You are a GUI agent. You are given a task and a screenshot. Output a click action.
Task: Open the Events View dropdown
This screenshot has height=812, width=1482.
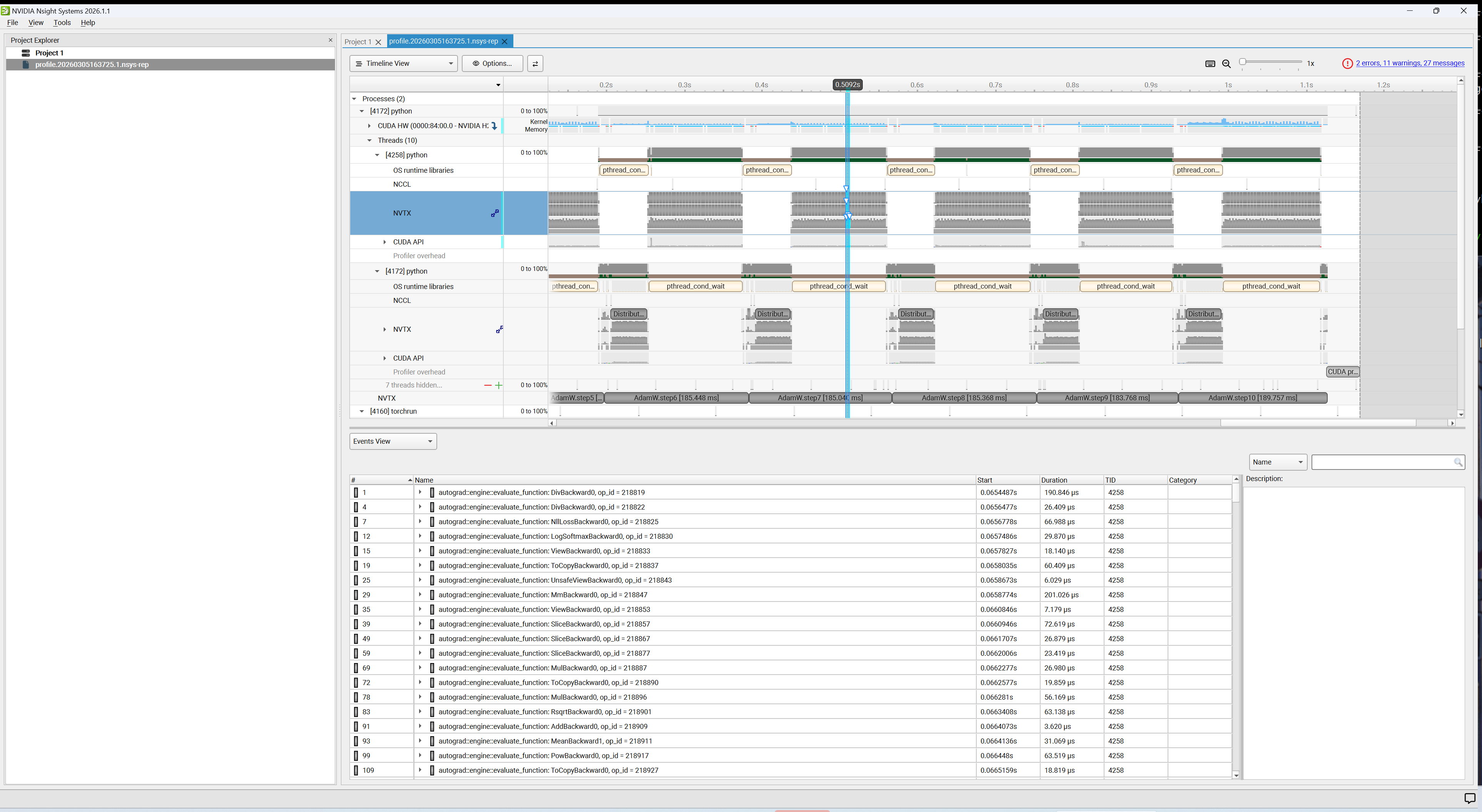pos(393,441)
